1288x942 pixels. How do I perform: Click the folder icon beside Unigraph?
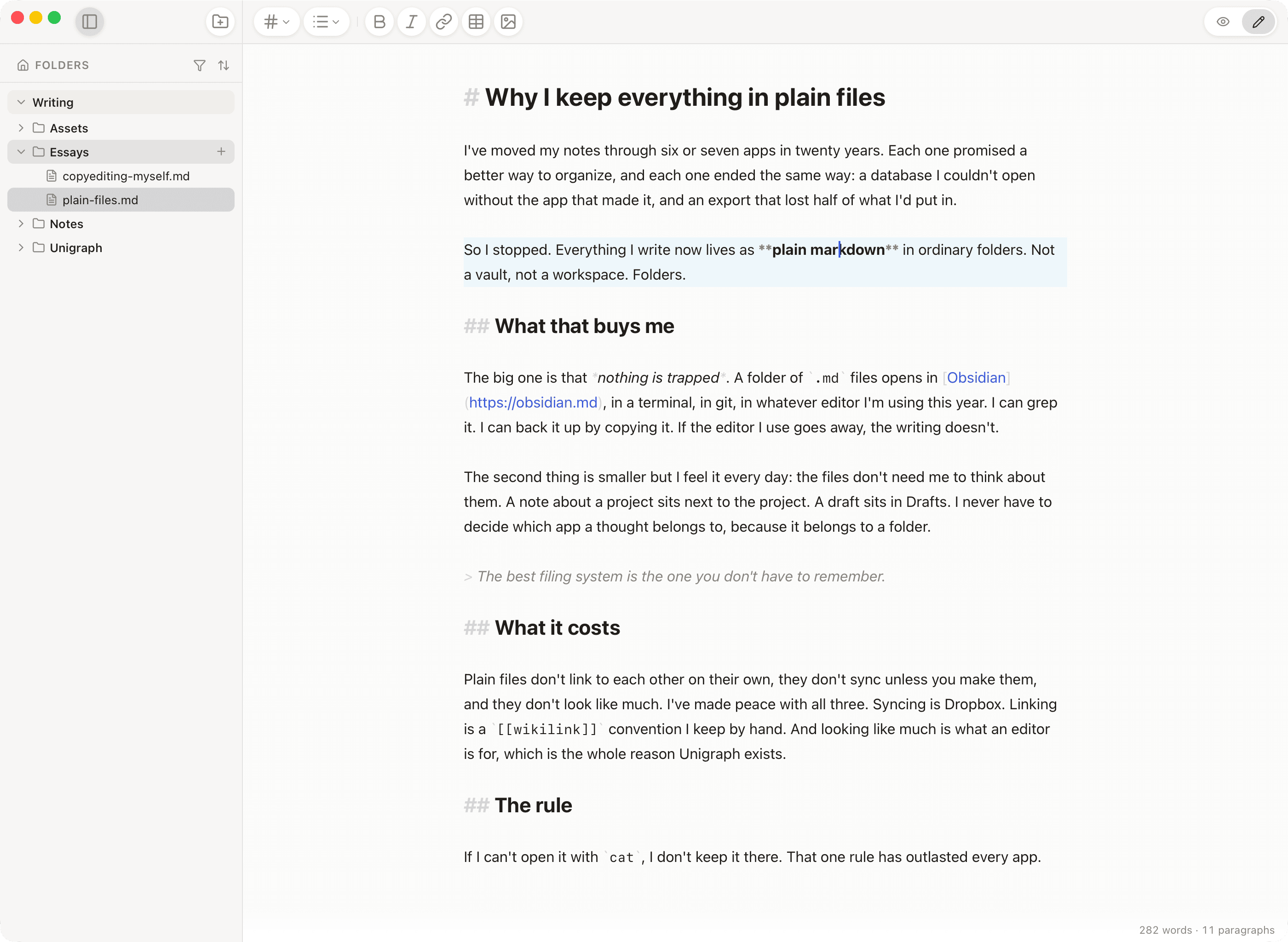[39, 247]
